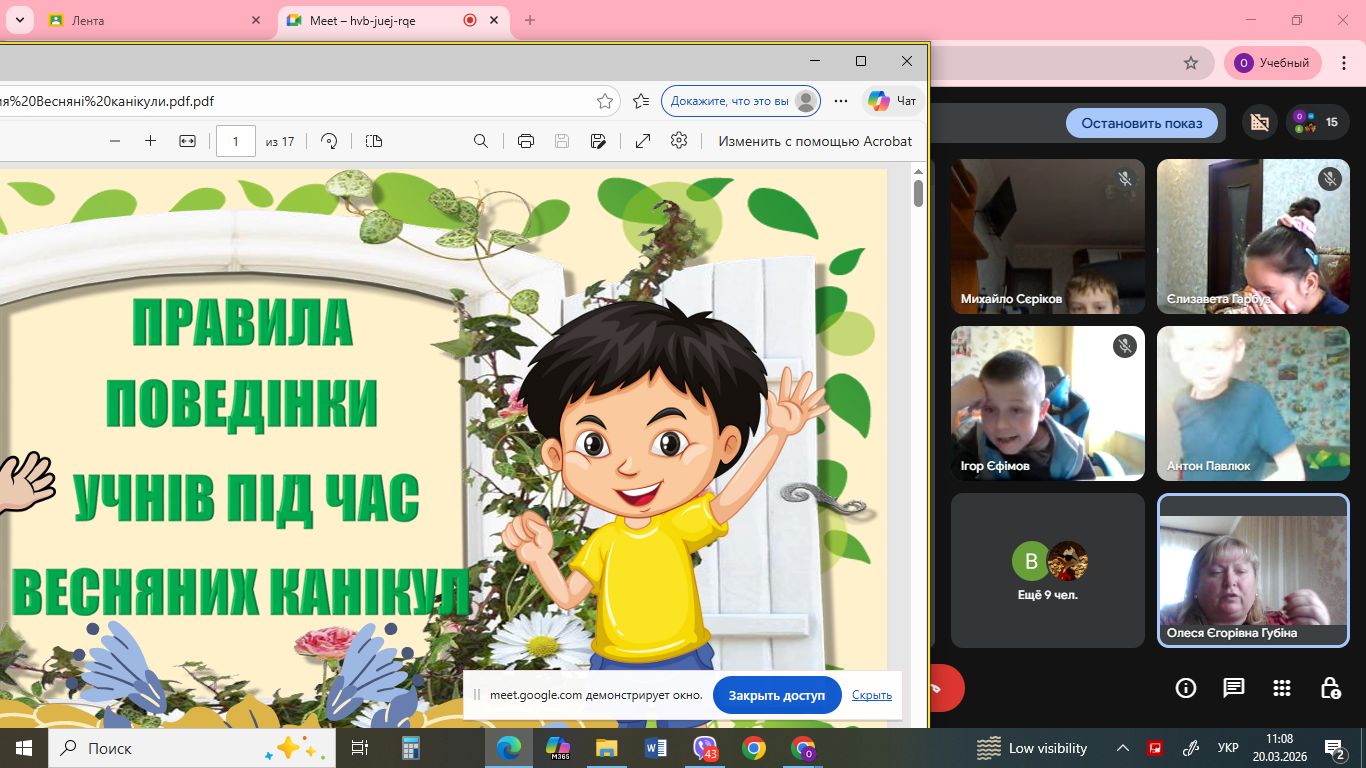The height and width of the screenshot is (768, 1366).
Task: Click the PDF print icon
Action: (x=526, y=141)
